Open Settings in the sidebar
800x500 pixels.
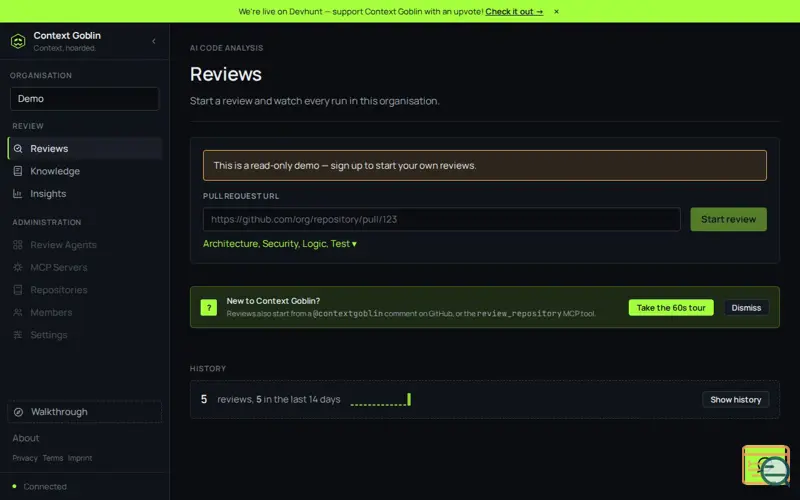(x=85, y=335)
